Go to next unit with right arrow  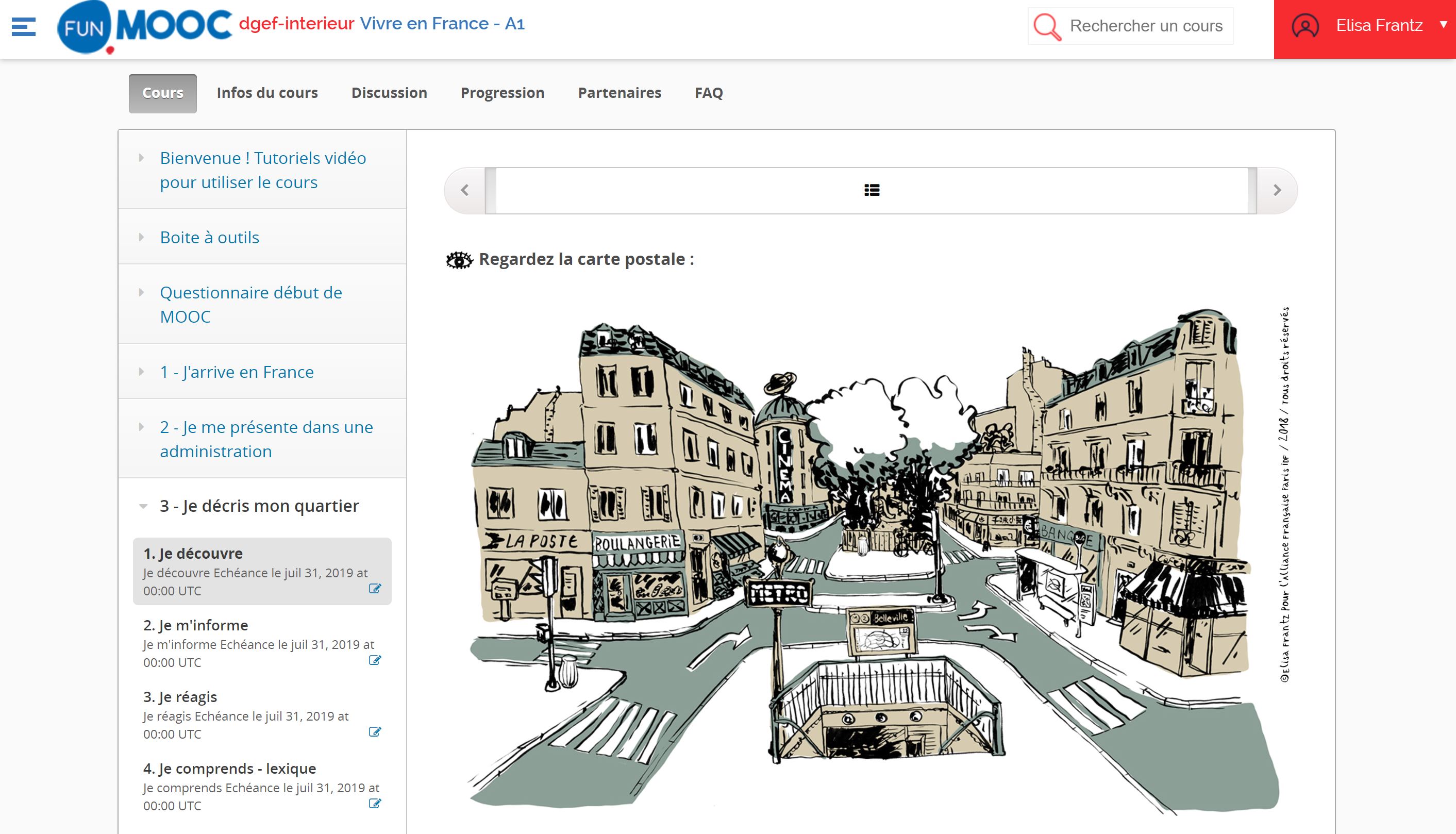click(x=1277, y=190)
